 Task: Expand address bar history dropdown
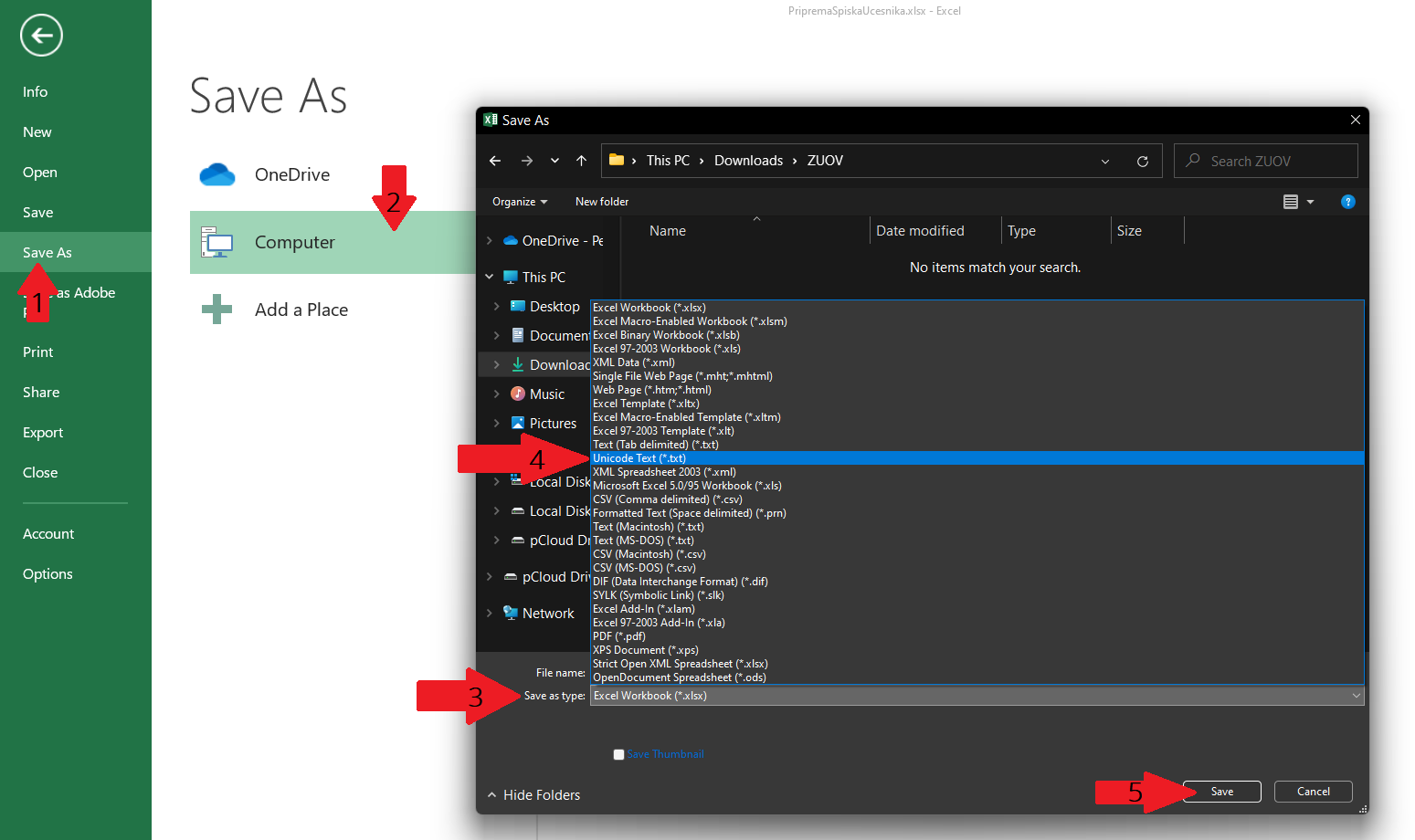[1105, 162]
